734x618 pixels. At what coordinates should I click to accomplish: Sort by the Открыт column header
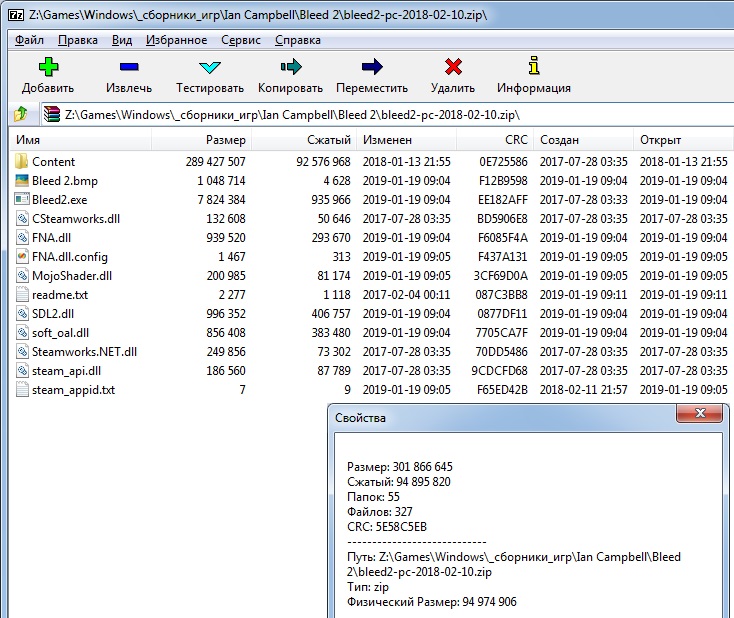(684, 140)
